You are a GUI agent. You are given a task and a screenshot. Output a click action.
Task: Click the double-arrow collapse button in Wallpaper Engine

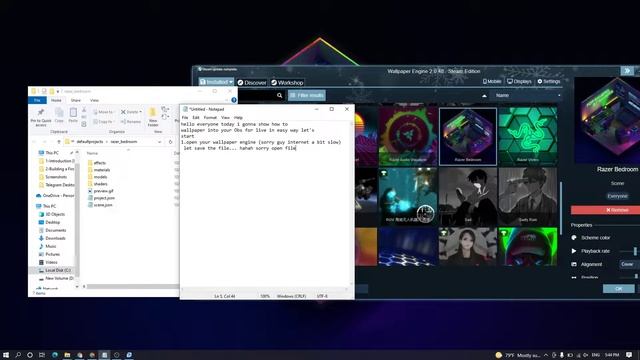(627, 71)
